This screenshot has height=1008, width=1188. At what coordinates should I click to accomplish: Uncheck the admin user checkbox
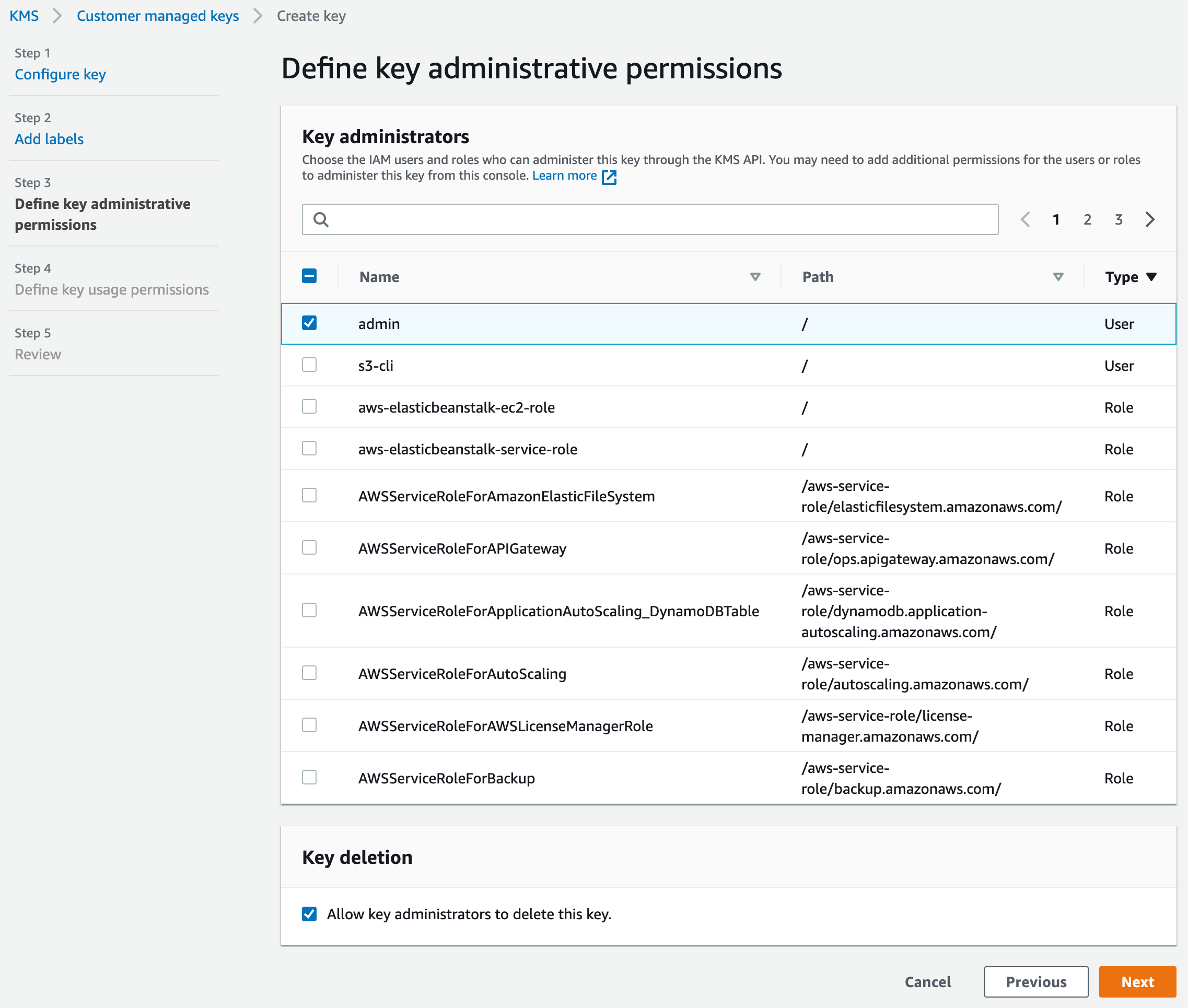(309, 323)
